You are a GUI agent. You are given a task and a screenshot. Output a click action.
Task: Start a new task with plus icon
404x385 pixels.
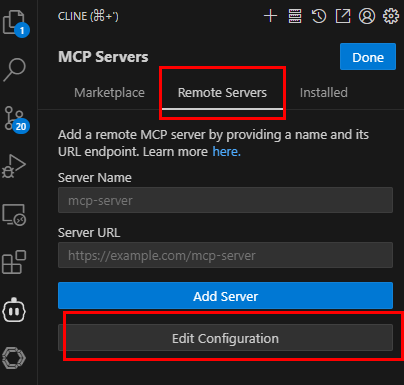click(x=270, y=16)
